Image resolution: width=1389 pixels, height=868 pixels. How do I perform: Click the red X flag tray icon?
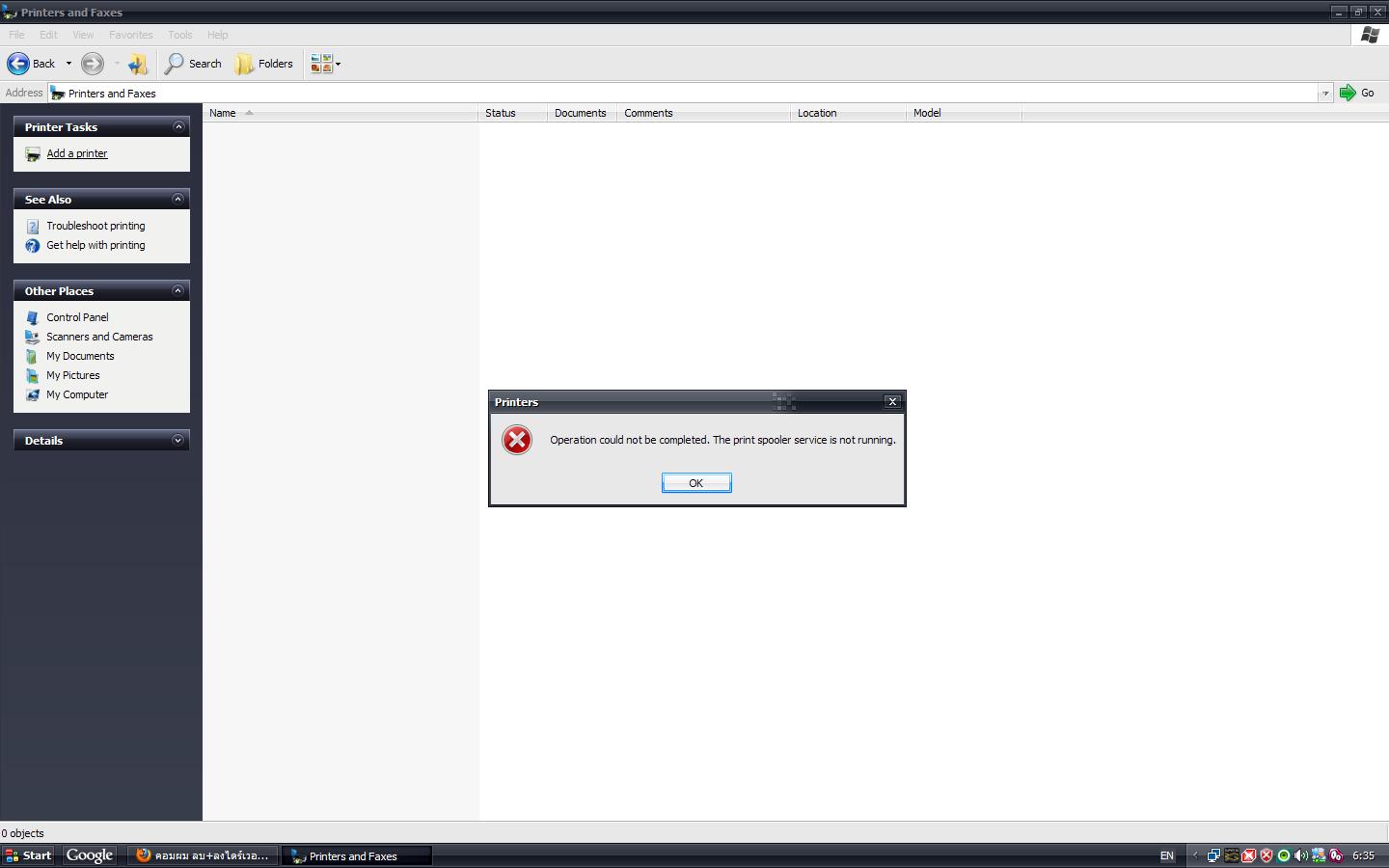(1249, 855)
